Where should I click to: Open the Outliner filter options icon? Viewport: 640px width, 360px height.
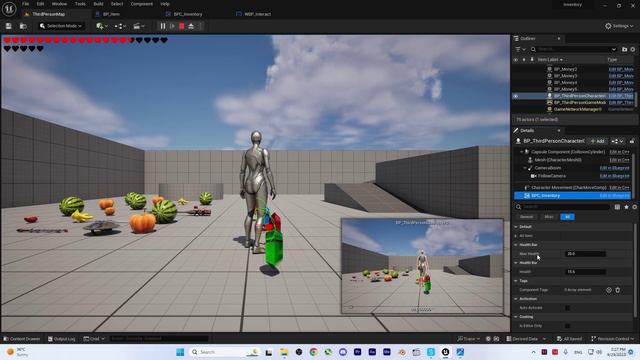pyautogui.click(x=520, y=49)
